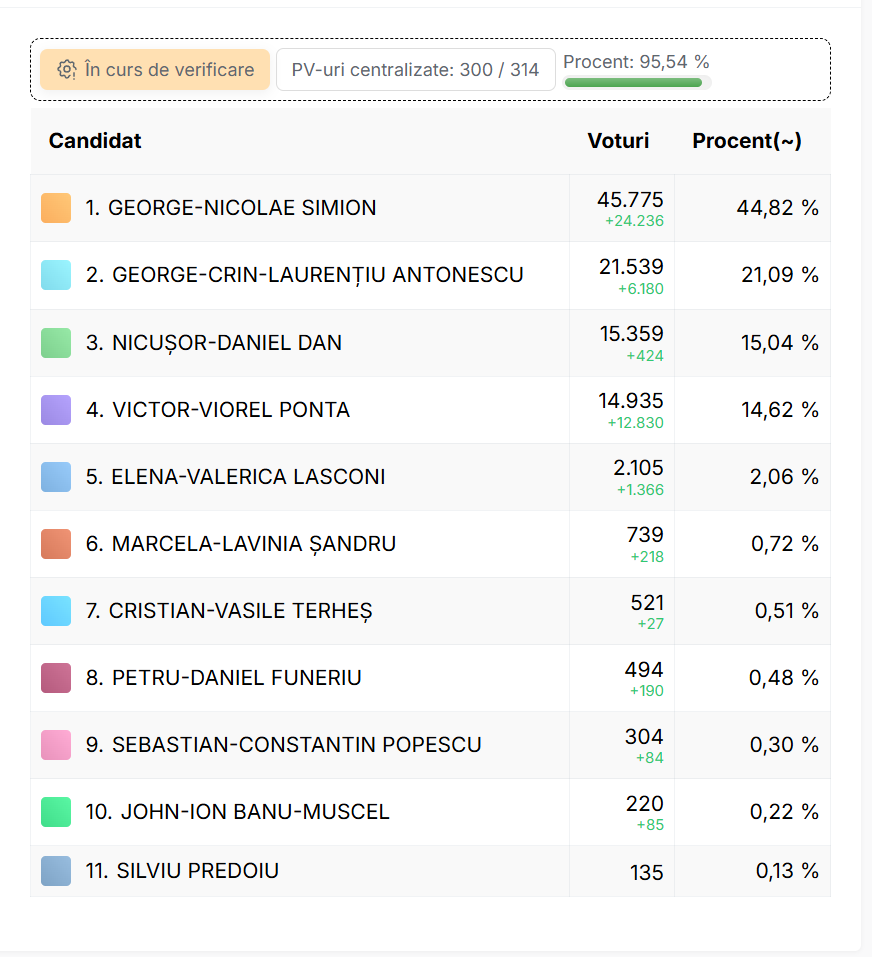Click the green progress bar under Procent
Image resolution: width=872 pixels, height=957 pixels.
634,83
